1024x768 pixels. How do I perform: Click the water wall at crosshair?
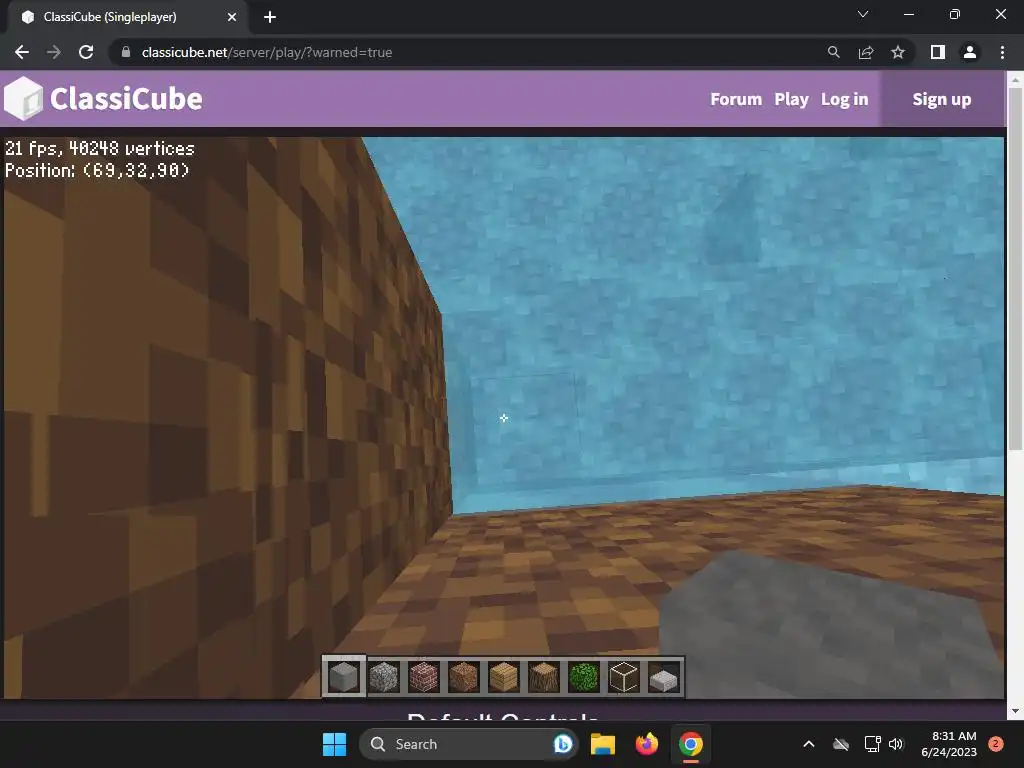[x=504, y=418]
